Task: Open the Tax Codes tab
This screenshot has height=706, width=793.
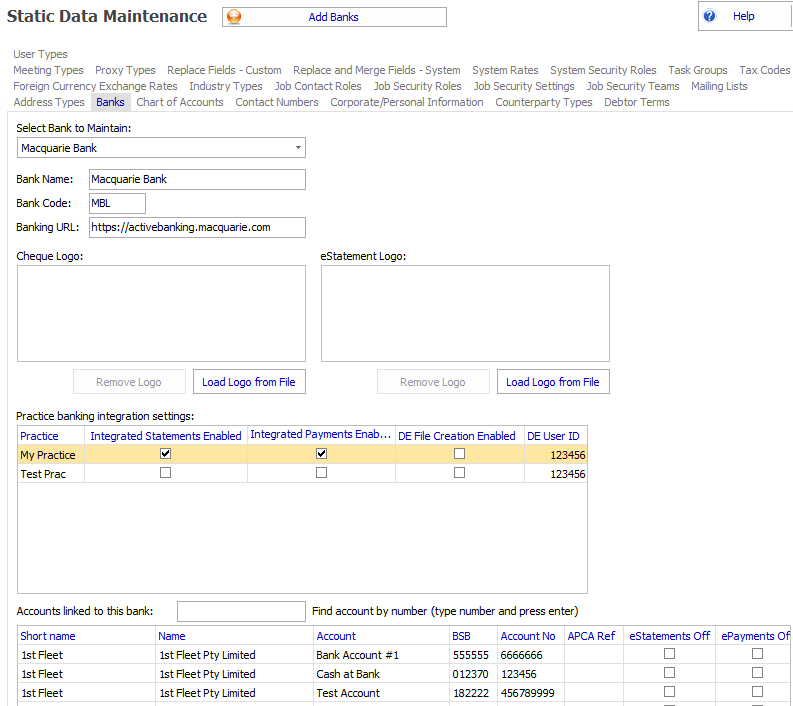Action: pyautogui.click(x=764, y=70)
